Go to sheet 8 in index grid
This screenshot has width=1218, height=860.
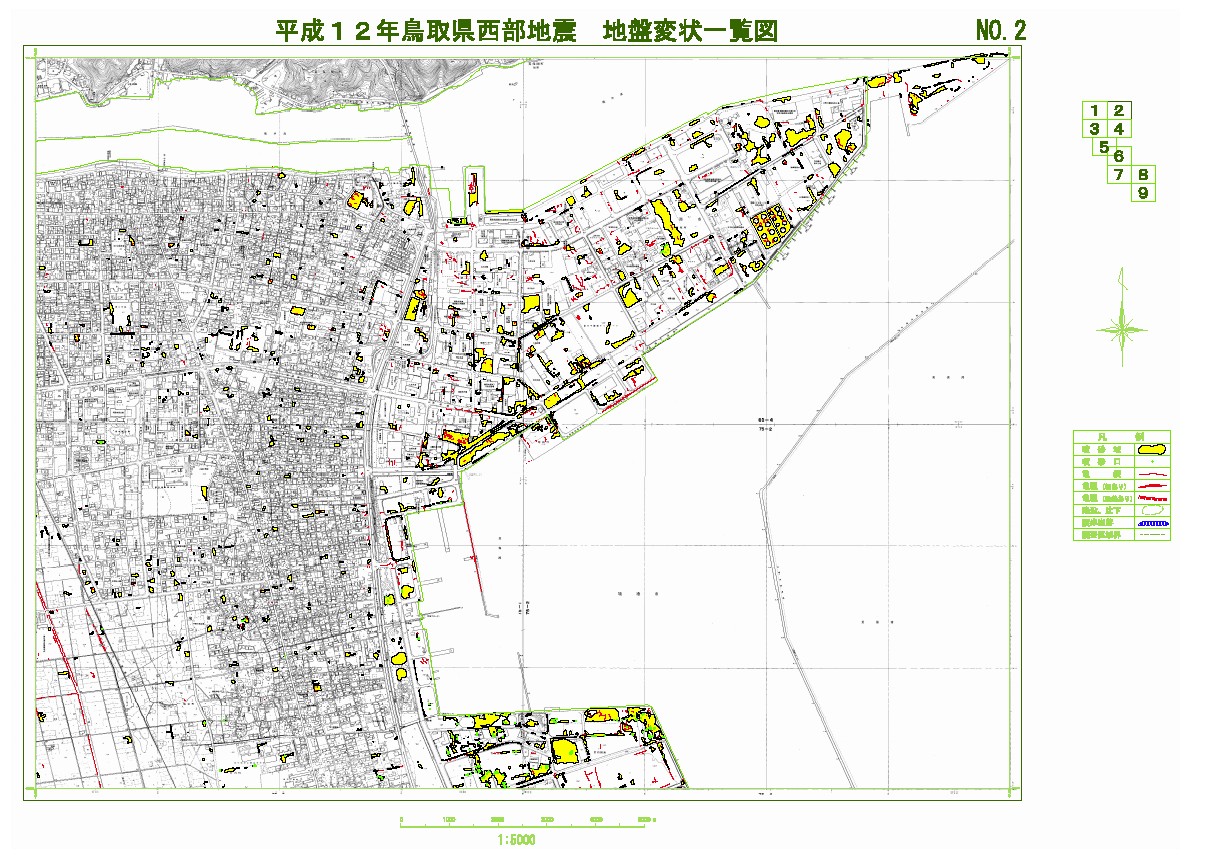(1143, 174)
